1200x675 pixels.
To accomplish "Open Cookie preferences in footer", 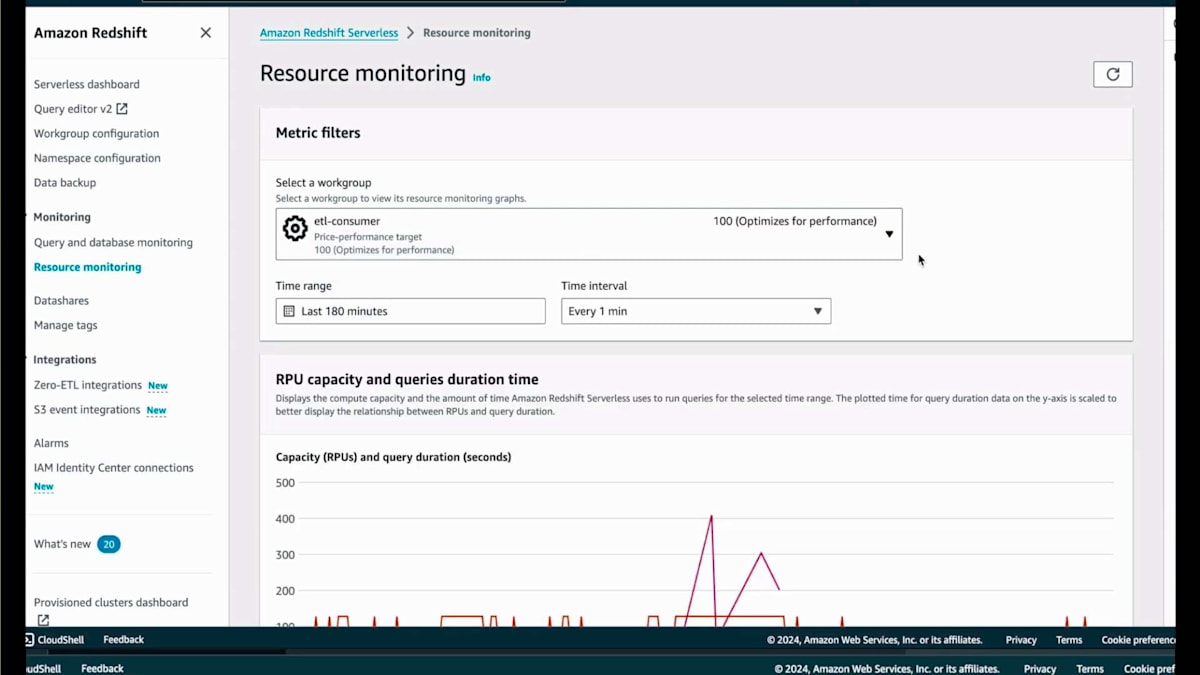I will 1138,640.
